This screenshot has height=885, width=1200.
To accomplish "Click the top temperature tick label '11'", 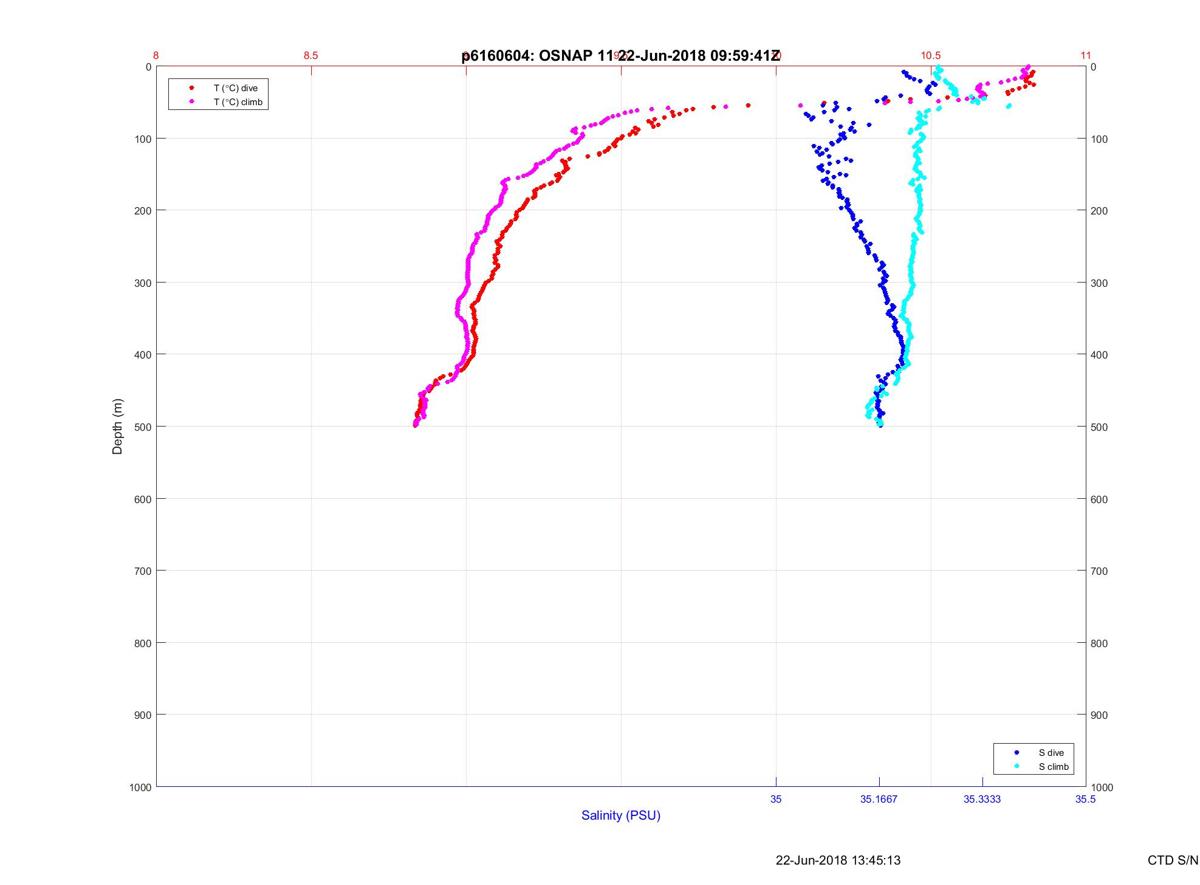I will pos(1086,55).
